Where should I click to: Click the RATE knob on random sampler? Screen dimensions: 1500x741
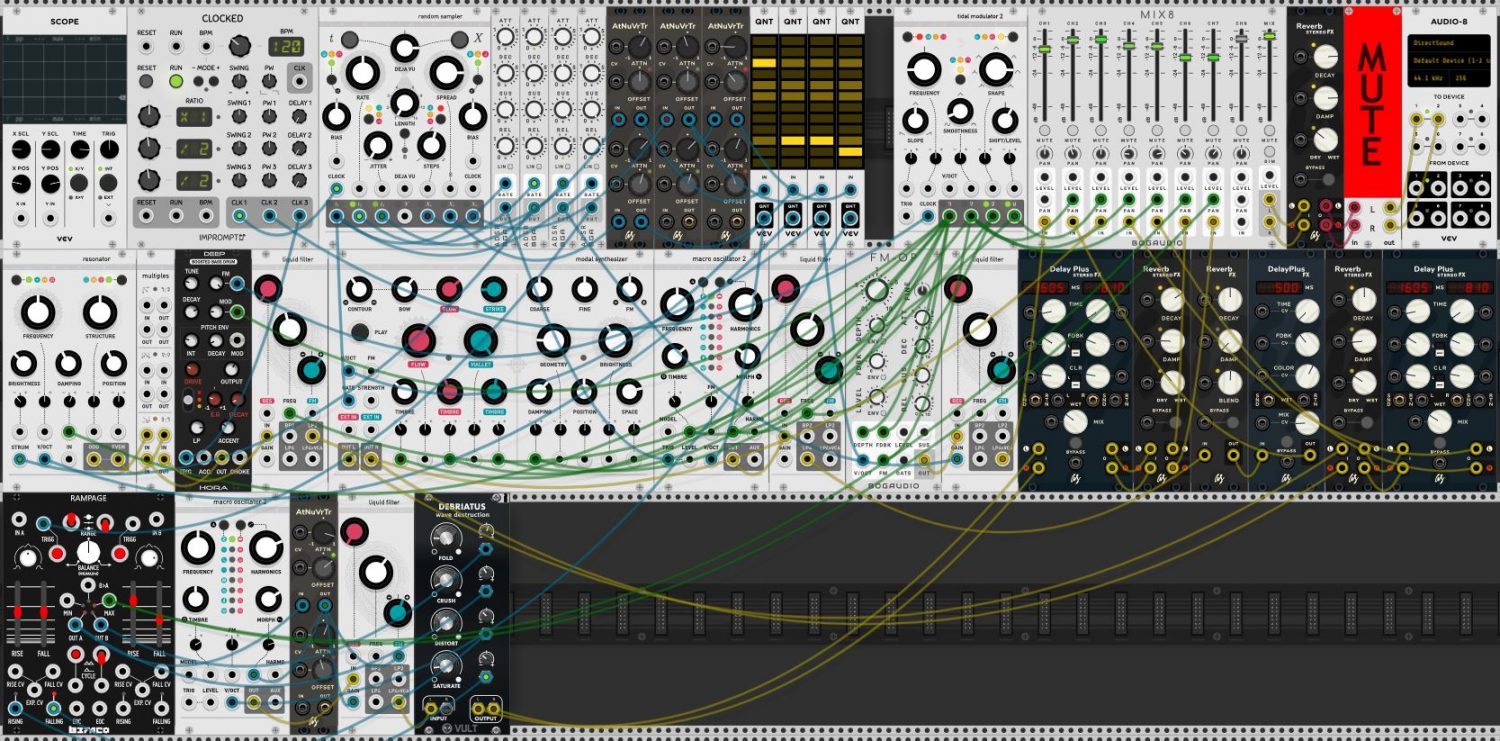(x=362, y=71)
